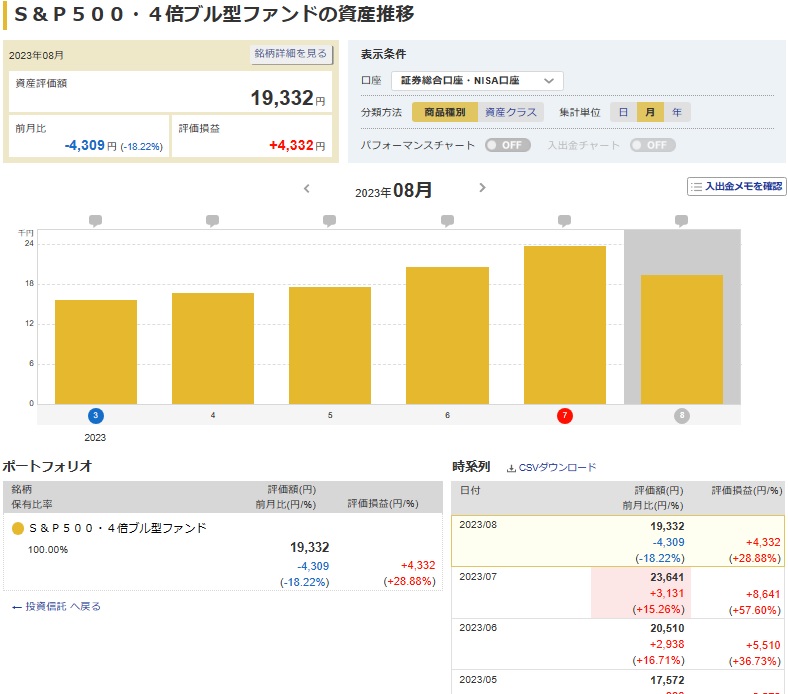Viewport: 788px width, 694px height.
Task: Click the March bar in the chart
Action: coord(95,352)
